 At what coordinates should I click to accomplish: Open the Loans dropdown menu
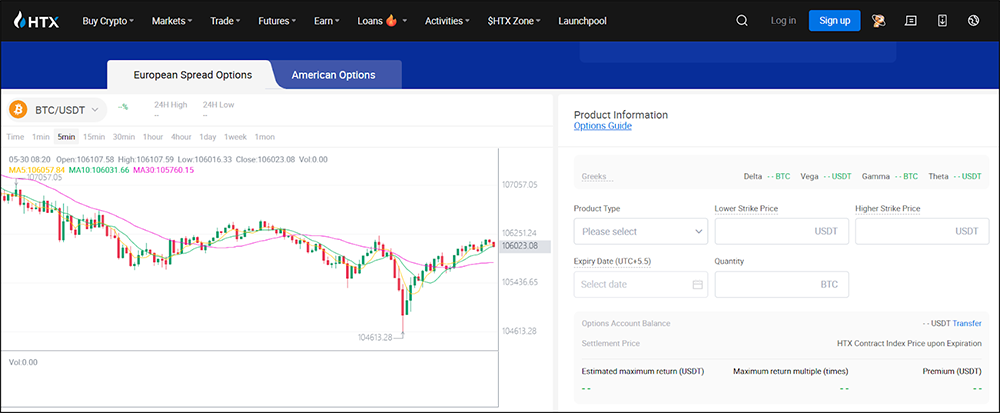pos(382,20)
